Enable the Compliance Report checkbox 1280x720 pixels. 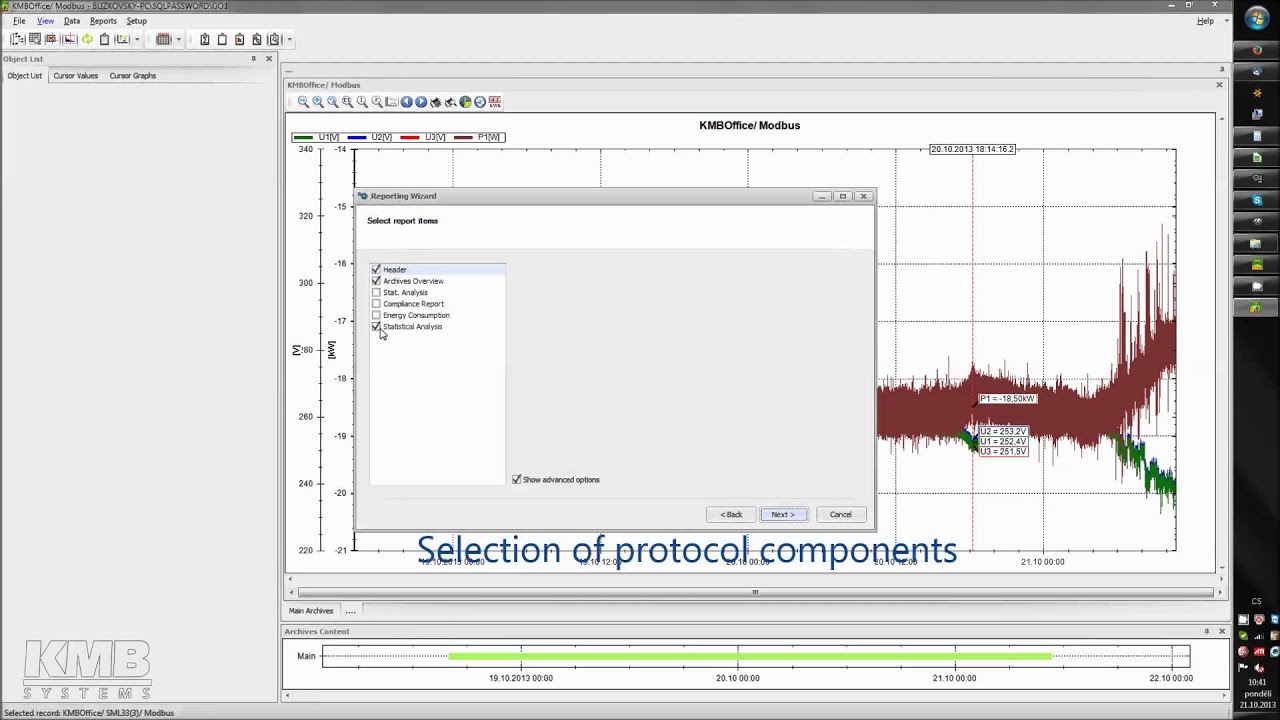[376, 304]
